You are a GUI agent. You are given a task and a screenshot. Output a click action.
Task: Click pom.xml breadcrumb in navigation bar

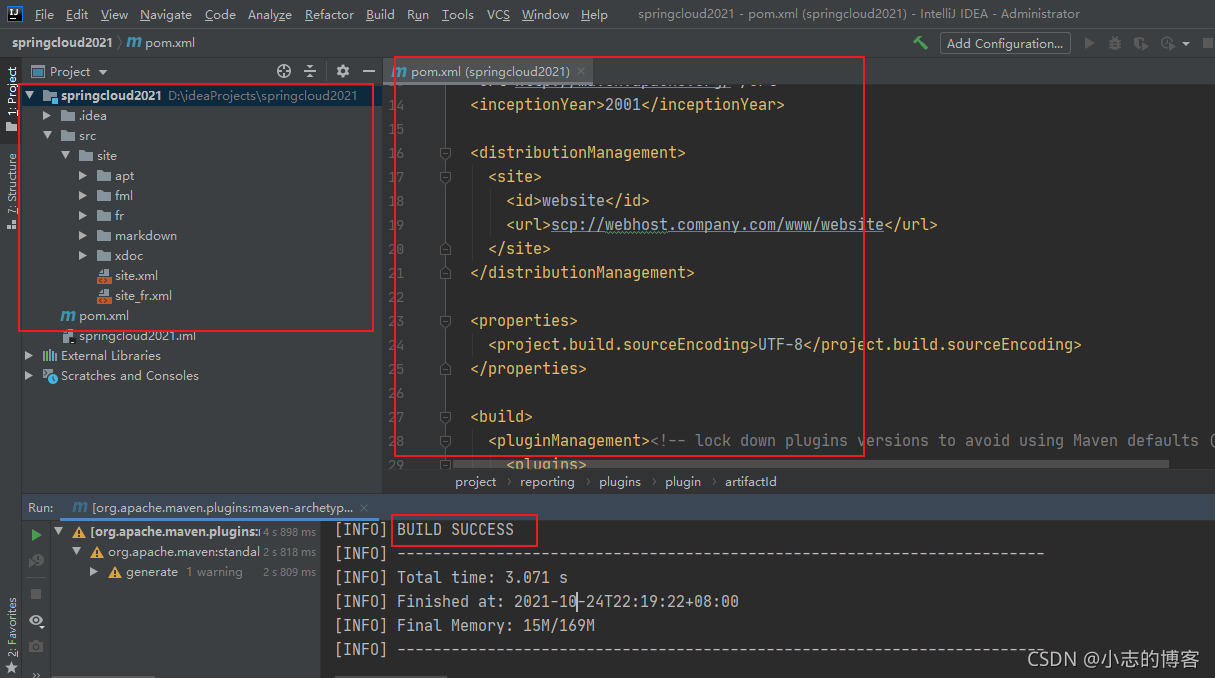(x=160, y=43)
